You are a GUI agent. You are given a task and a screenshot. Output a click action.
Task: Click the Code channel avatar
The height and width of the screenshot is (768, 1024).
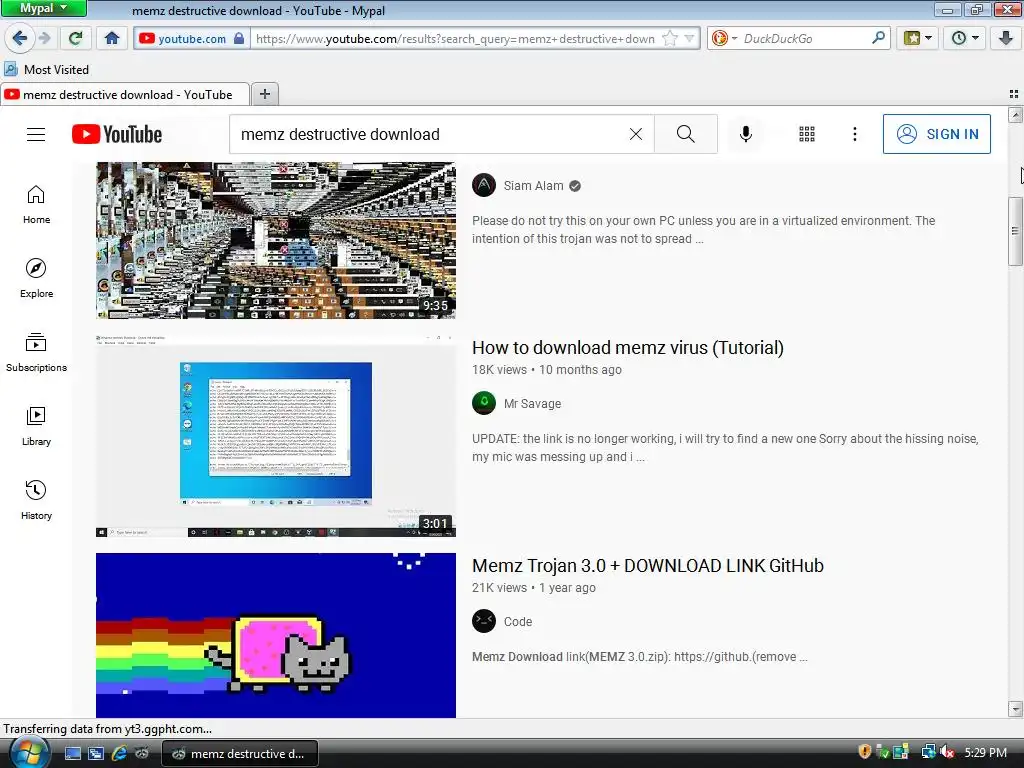tap(484, 621)
